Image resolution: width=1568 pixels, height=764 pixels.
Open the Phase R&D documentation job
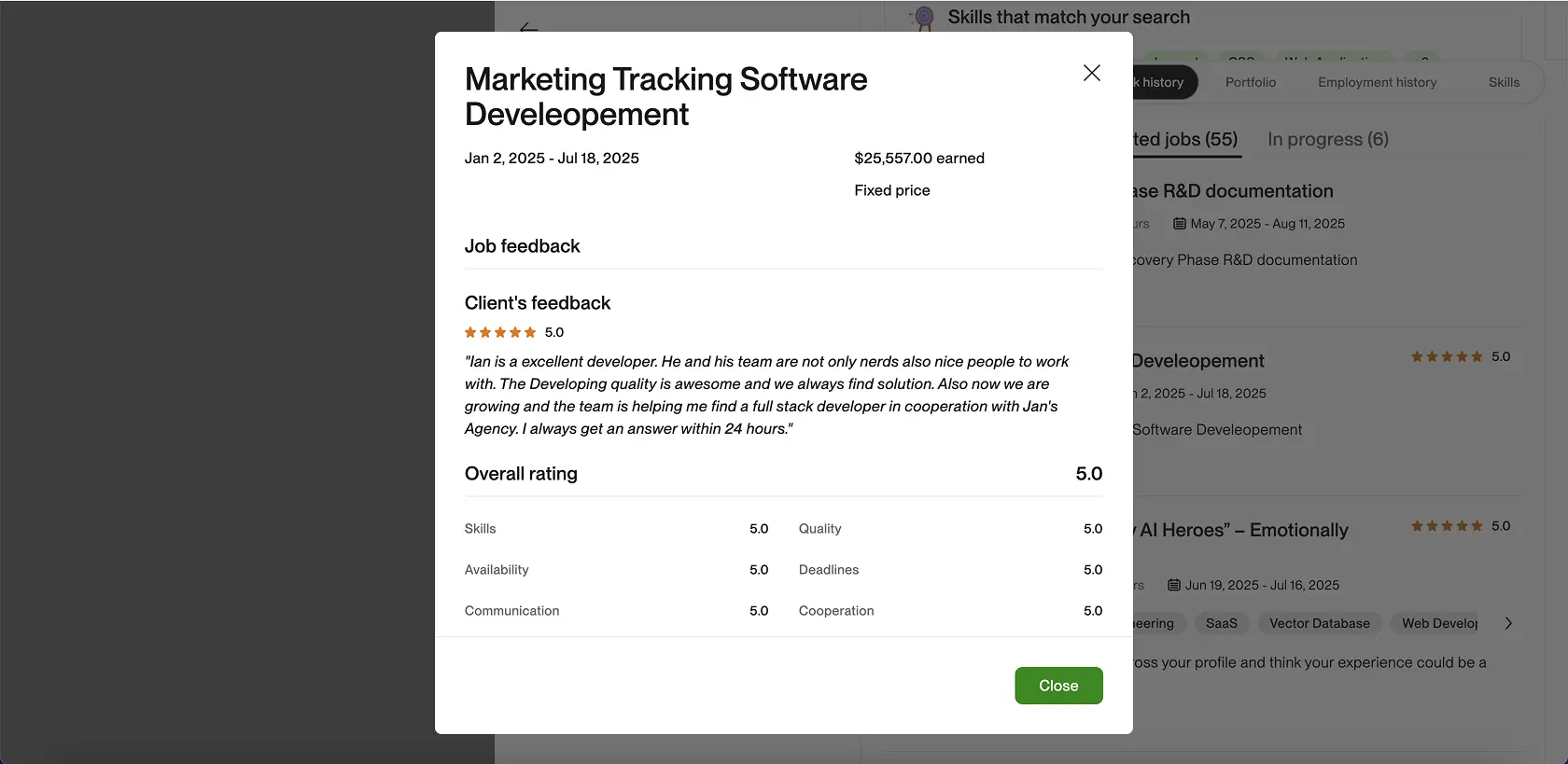coord(1233,191)
